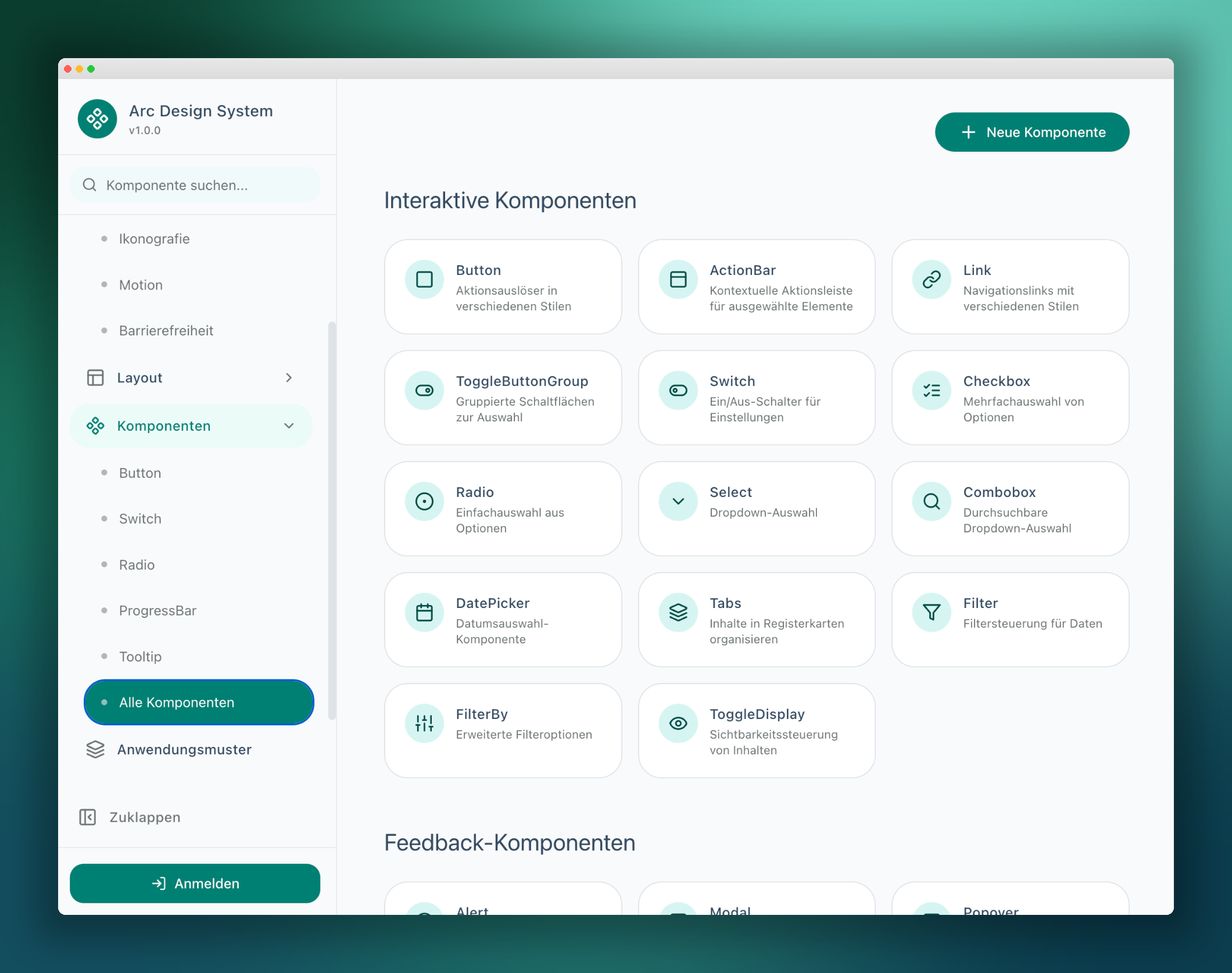Viewport: 1232px width, 973px height.
Task: Collapse the Komponenten section chevron
Action: (x=289, y=425)
